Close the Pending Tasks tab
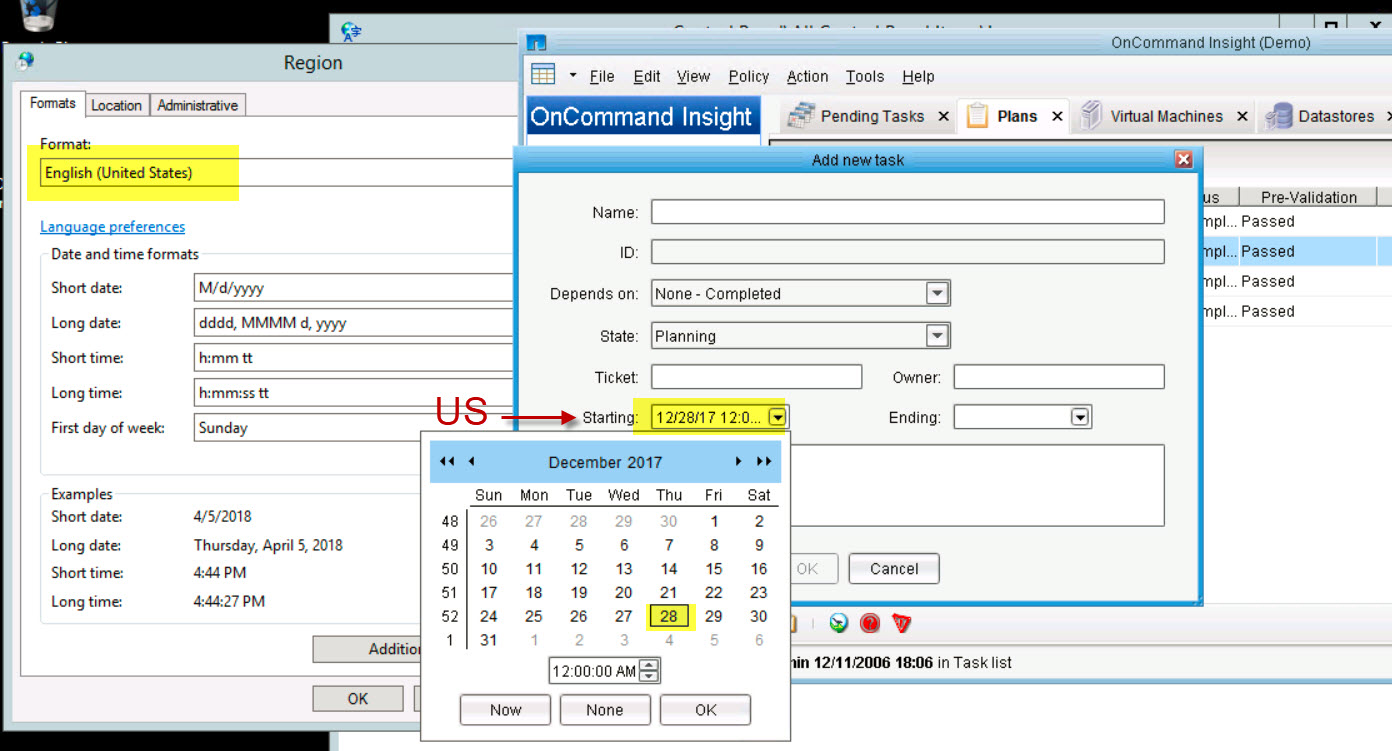1392x751 pixels. tap(943, 117)
